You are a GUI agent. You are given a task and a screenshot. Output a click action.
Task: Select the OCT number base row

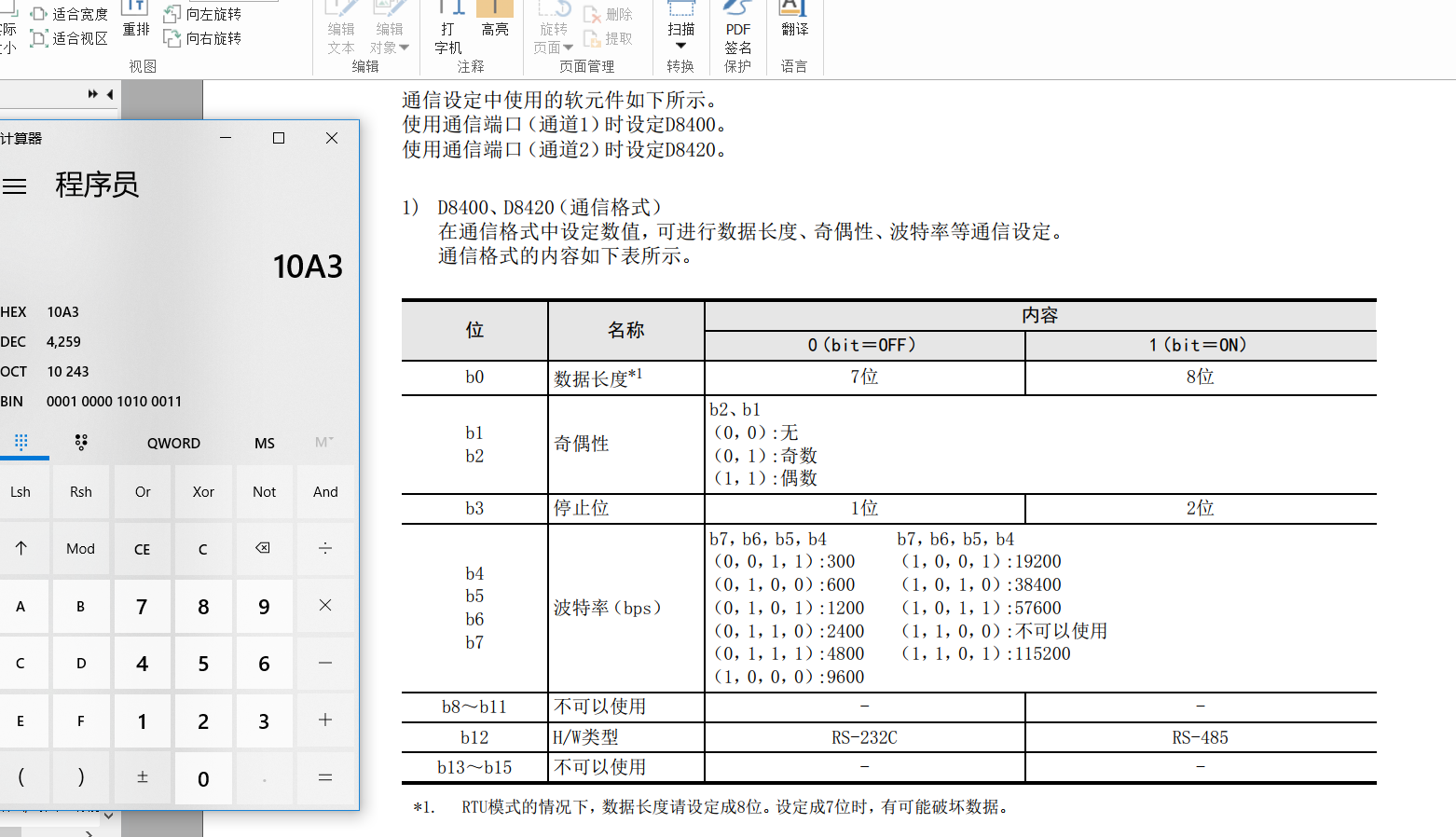click(14, 372)
